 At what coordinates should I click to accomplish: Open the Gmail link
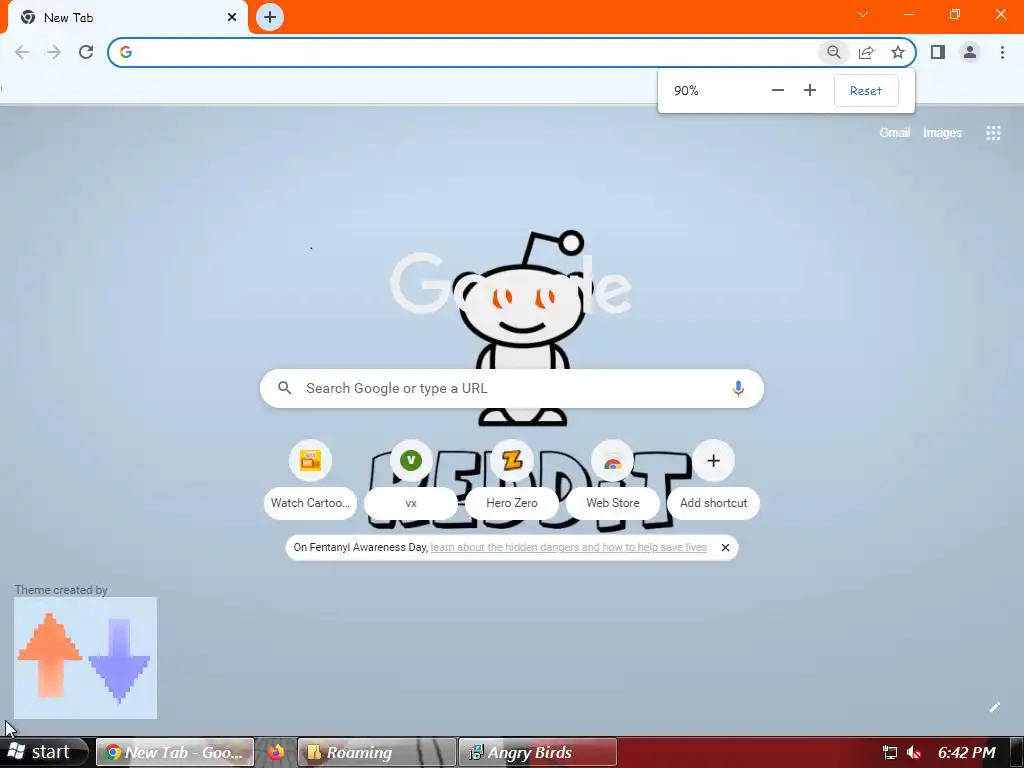(895, 133)
